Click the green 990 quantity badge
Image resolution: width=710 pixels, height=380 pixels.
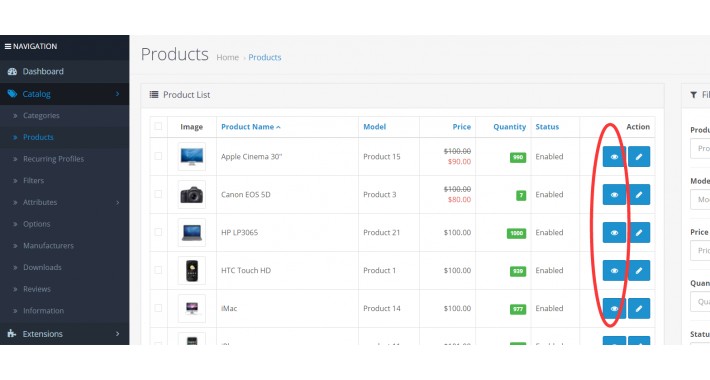[x=518, y=157]
